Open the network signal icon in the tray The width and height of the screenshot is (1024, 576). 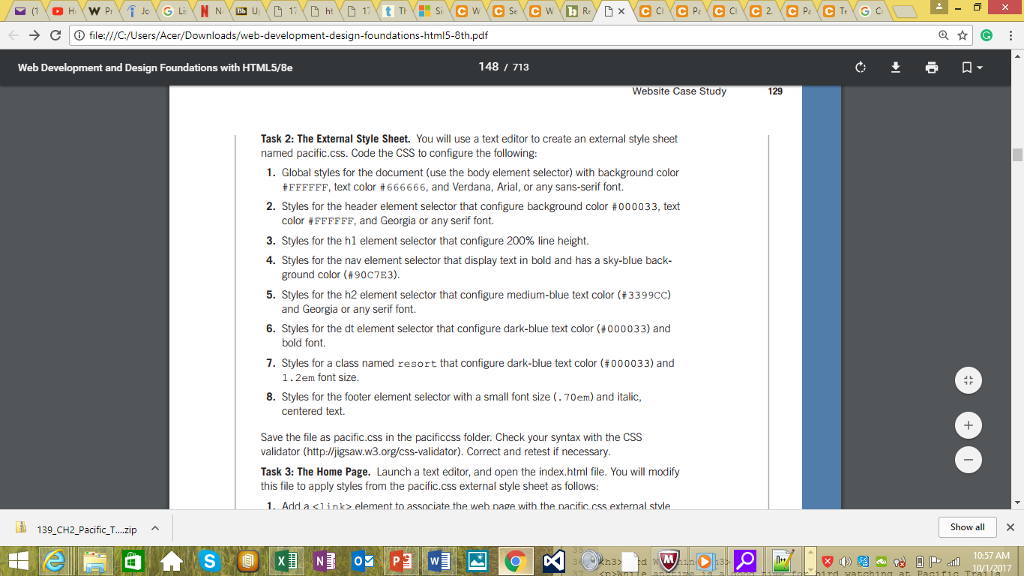pyautogui.click(x=953, y=562)
